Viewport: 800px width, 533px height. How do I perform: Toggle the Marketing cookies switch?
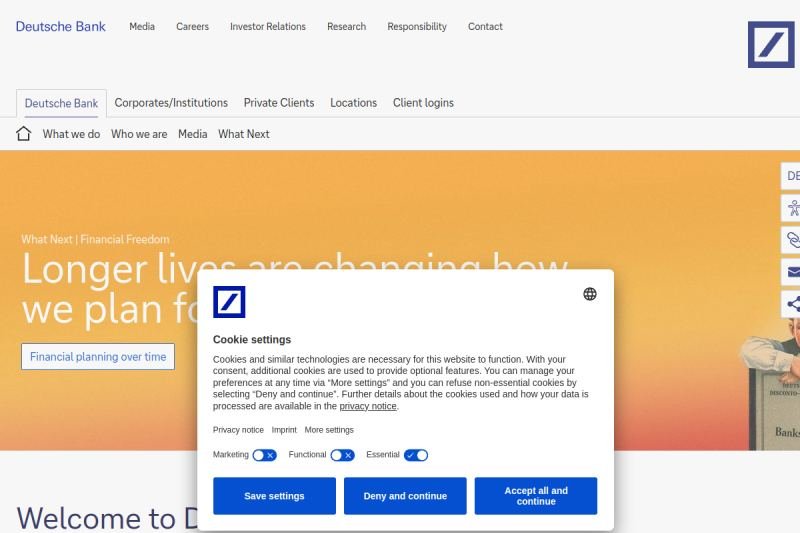264,455
